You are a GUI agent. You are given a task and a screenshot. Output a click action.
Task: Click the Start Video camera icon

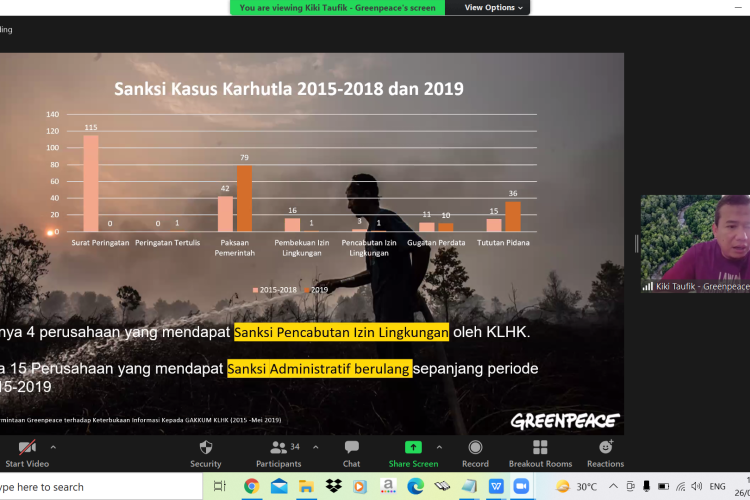pos(27,448)
